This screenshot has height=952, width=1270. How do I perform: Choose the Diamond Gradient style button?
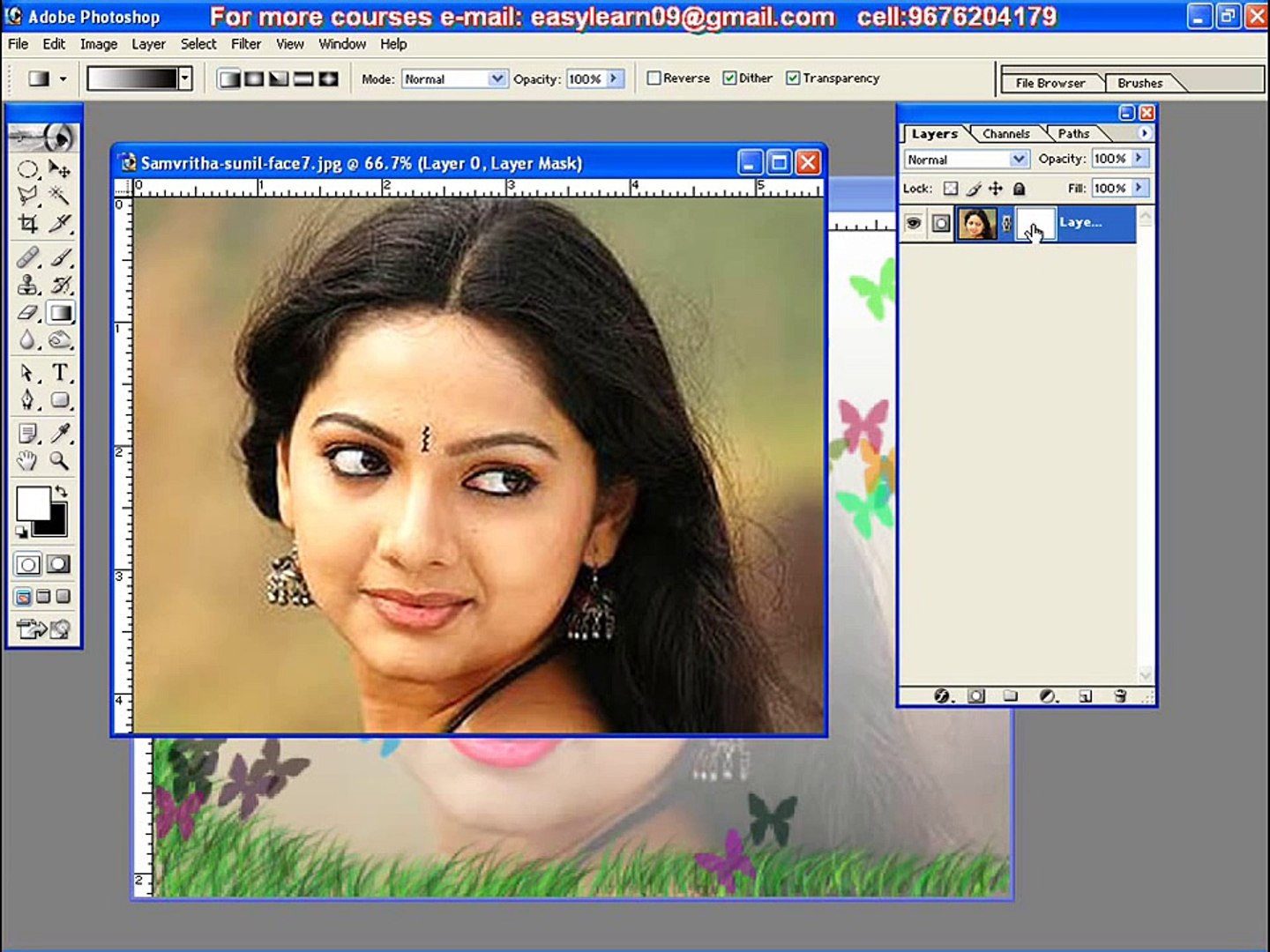(x=328, y=79)
